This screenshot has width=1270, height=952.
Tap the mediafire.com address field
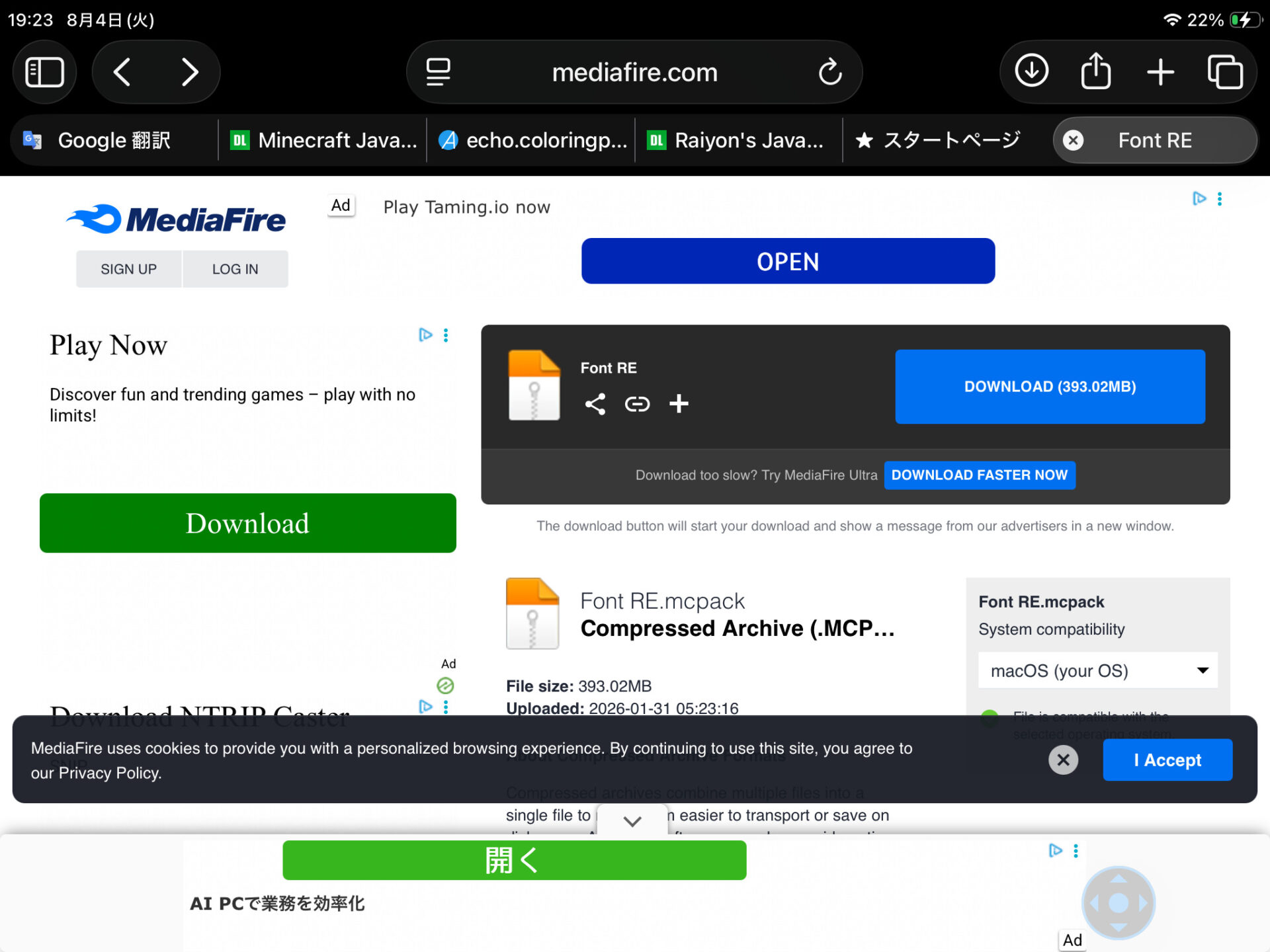[634, 72]
